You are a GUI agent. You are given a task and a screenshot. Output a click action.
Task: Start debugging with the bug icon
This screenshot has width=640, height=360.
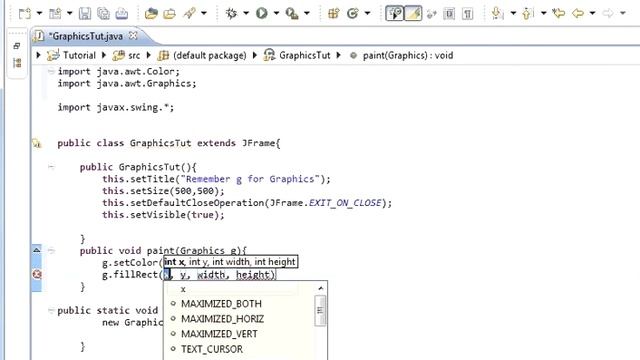231,13
